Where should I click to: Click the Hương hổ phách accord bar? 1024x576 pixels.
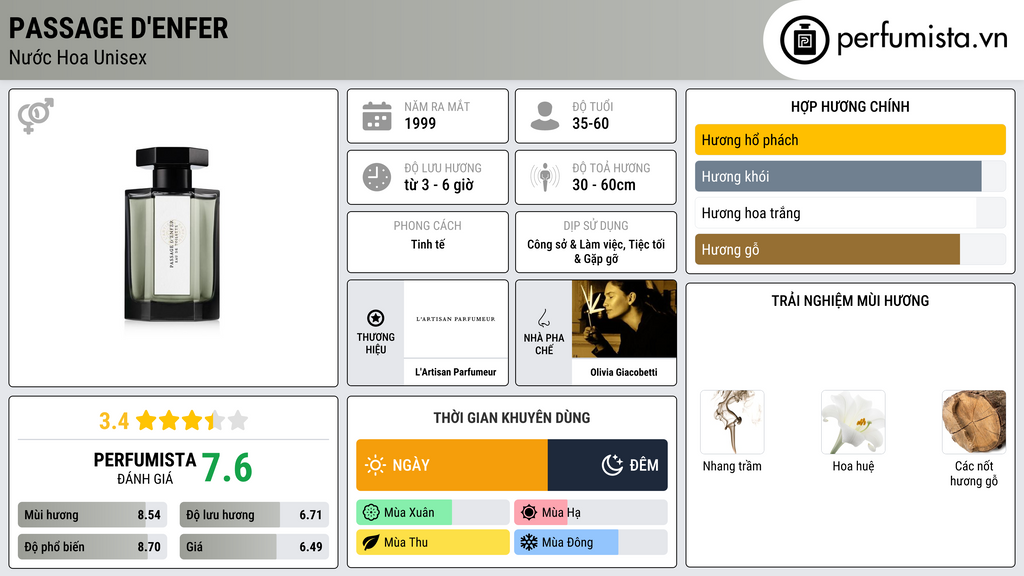tap(850, 140)
